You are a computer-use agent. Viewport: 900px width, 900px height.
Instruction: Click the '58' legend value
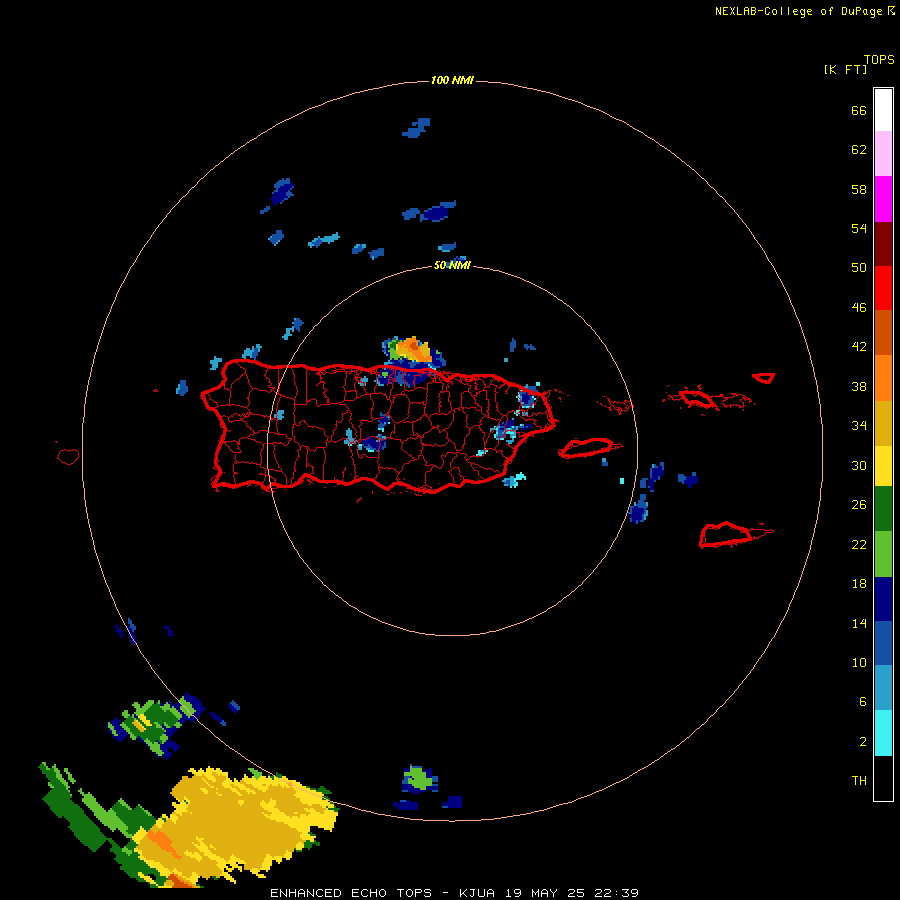[859, 189]
